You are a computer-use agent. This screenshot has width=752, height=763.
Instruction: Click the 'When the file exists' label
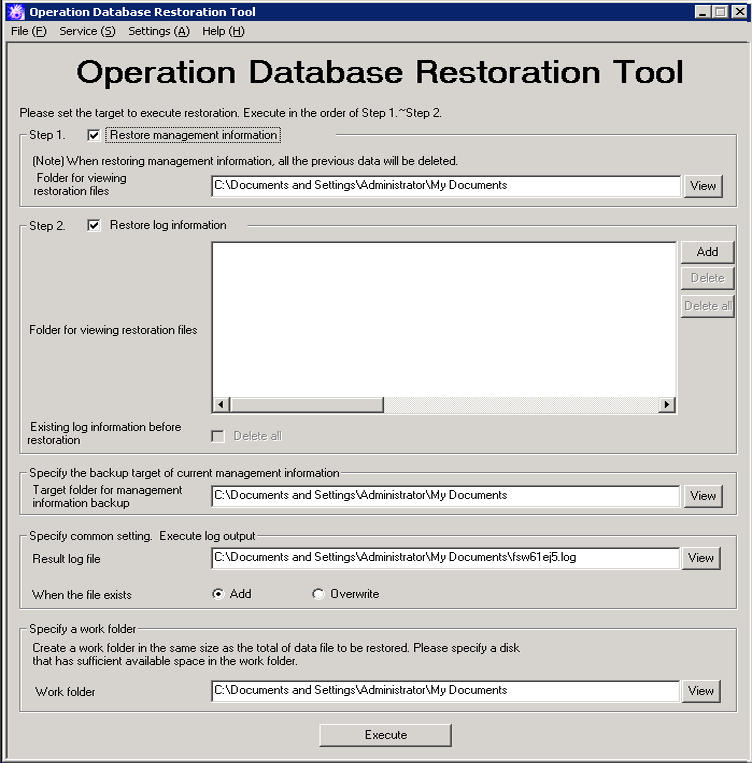tap(82, 595)
